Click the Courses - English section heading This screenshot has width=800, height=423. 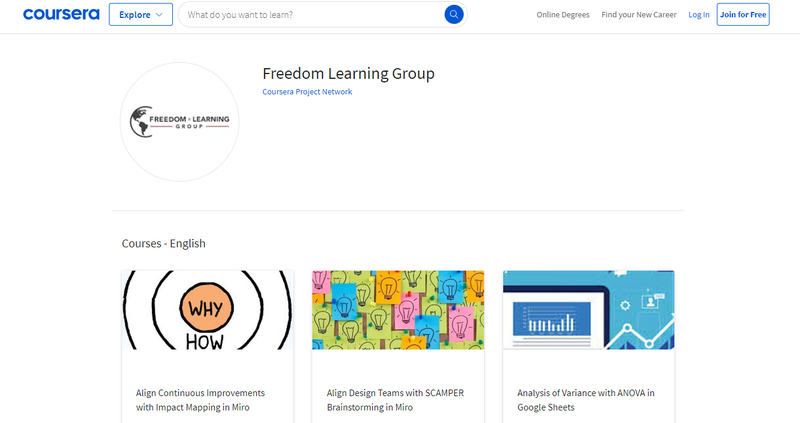(164, 243)
